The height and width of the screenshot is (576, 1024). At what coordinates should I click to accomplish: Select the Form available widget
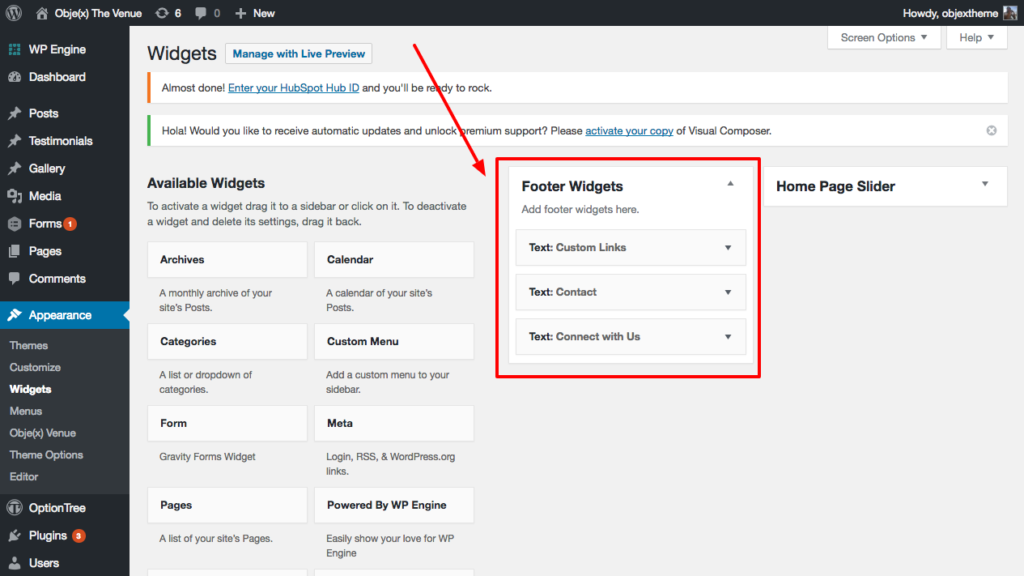(x=227, y=423)
